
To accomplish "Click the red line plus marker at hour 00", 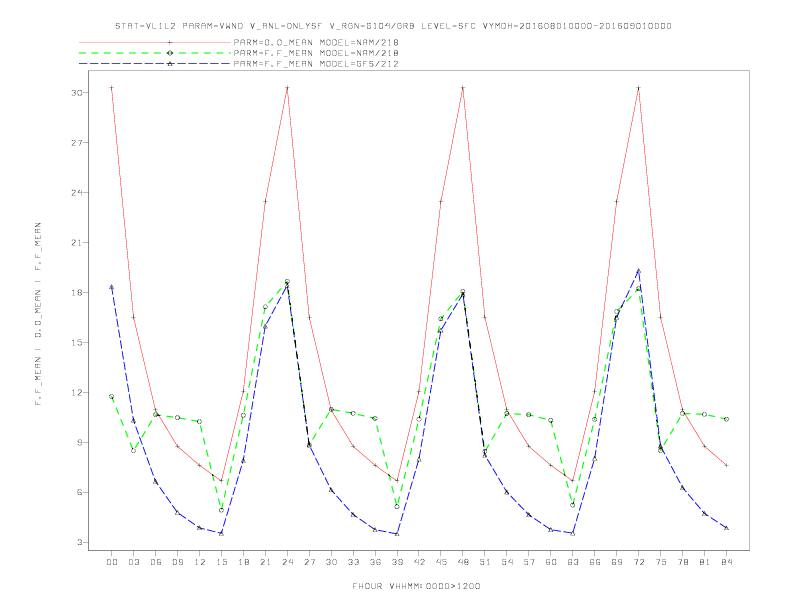I will [x=112, y=88].
